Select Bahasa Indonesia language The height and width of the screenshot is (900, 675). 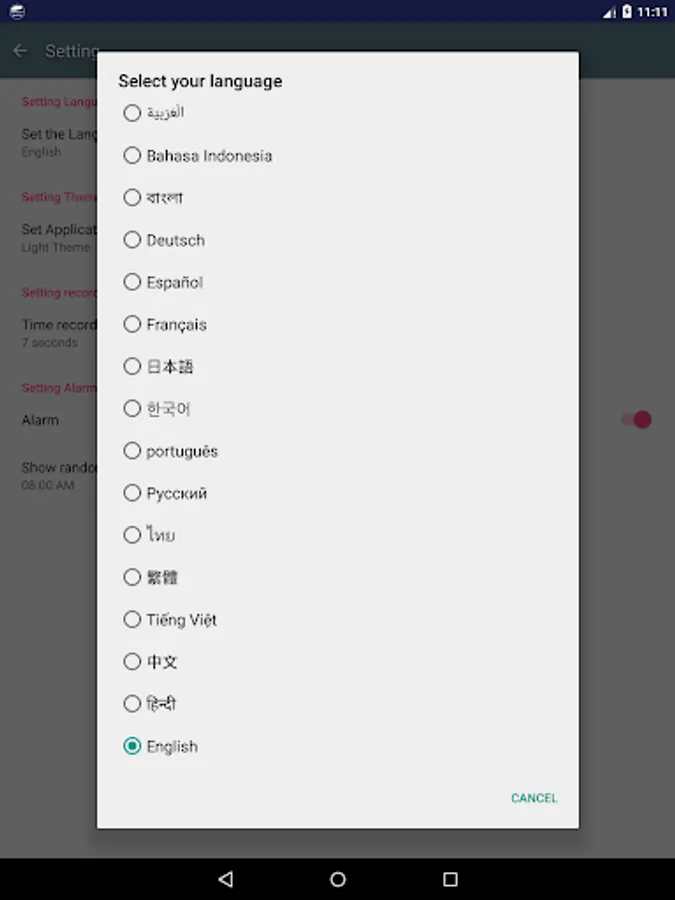[x=132, y=156]
